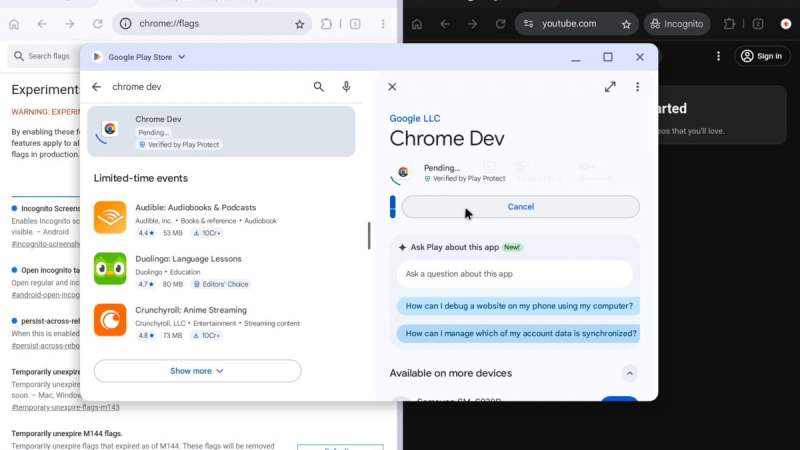Go back from chrome dev search
The width and height of the screenshot is (800, 450).
pos(96,87)
